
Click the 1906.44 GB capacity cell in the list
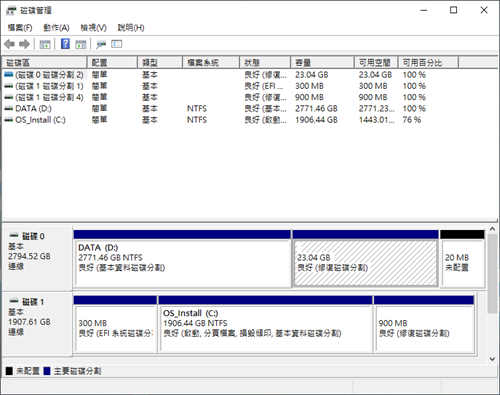316,120
